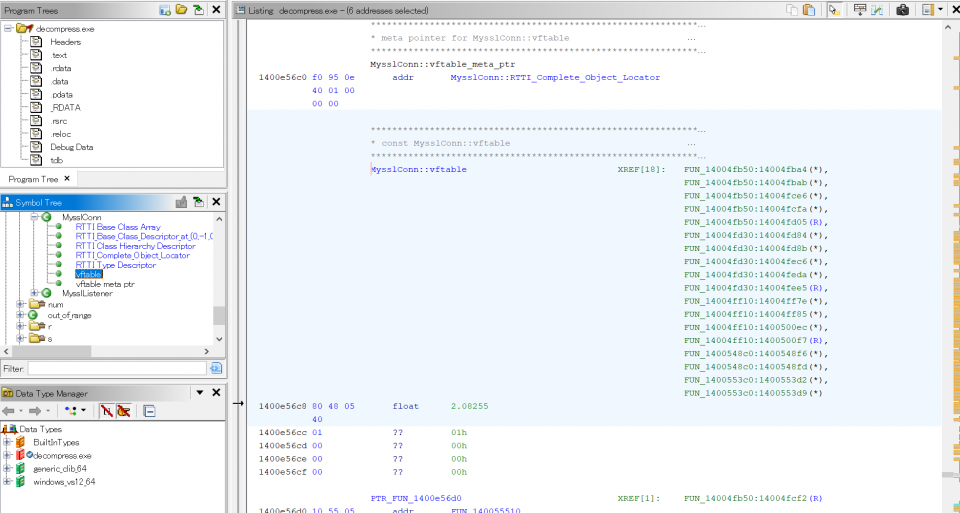960x513 pixels.
Task: Toggle the array filter button in Data Type Manager
Action: 107,411
